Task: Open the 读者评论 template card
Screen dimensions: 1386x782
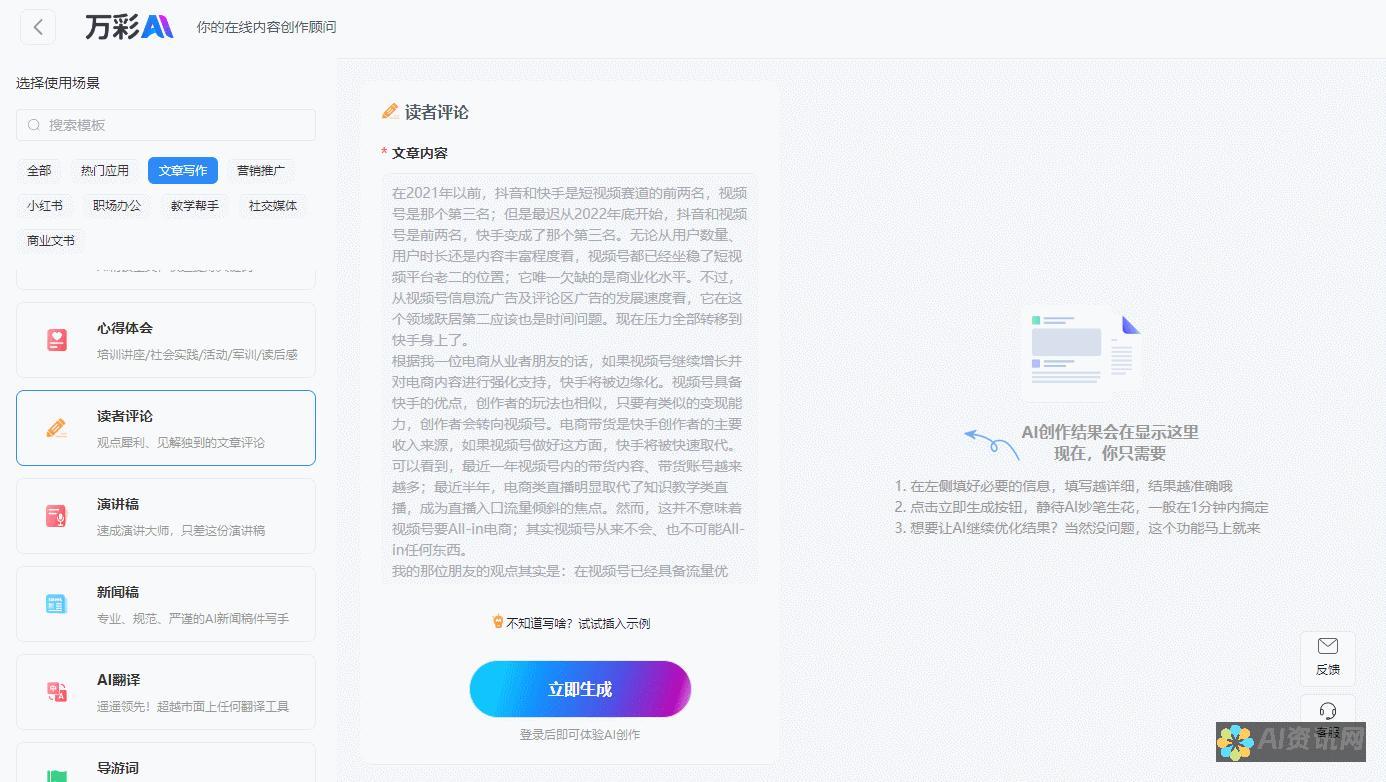Action: click(166, 428)
